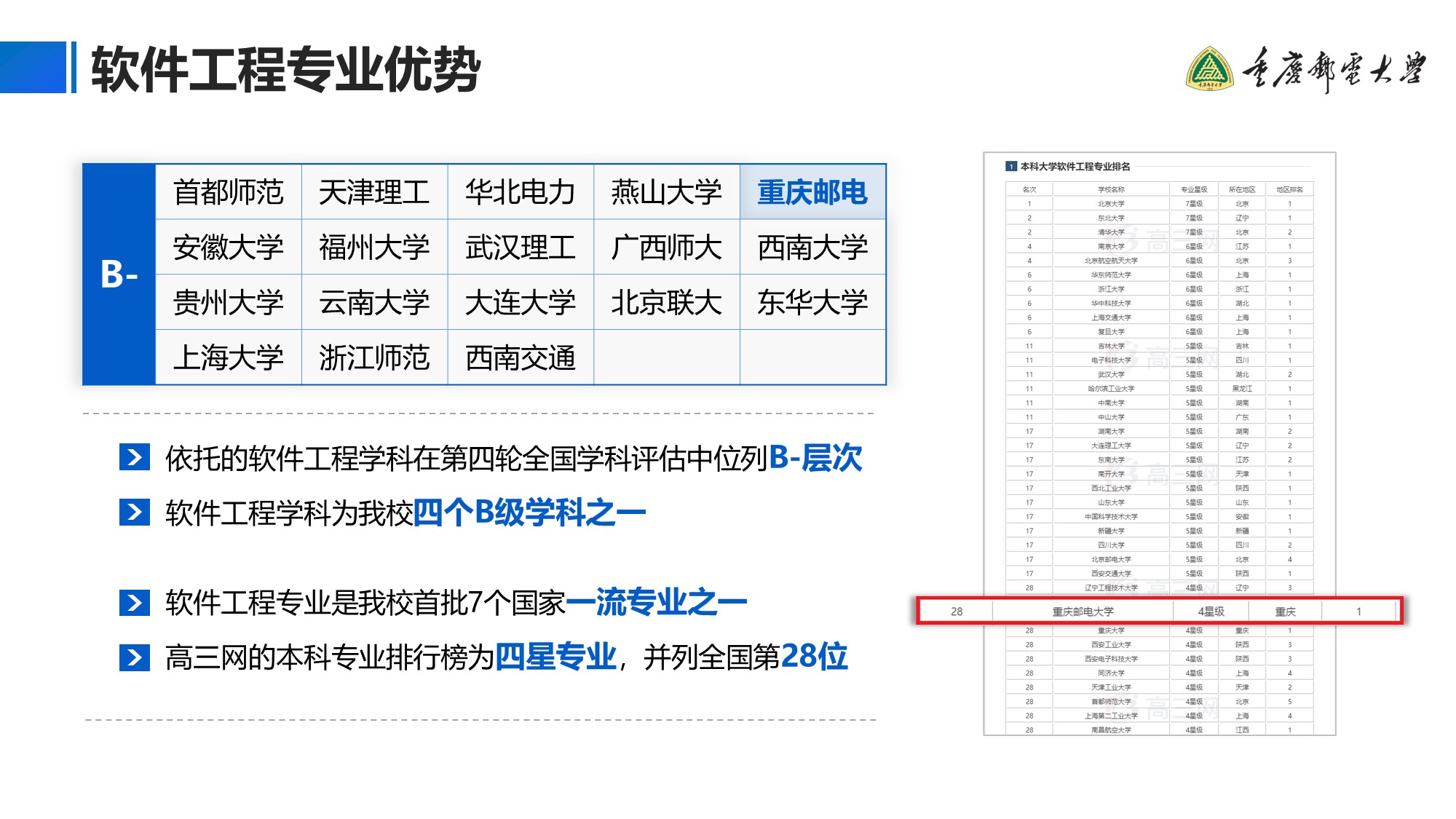Click 东北大学 in the ranking table
1456x819 pixels.
click(x=1111, y=218)
